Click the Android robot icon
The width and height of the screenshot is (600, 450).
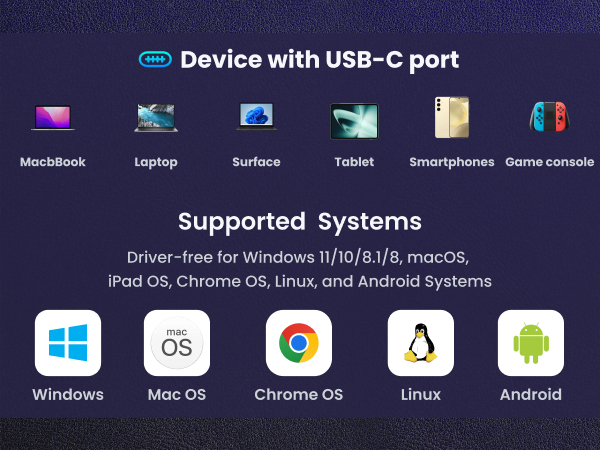(x=531, y=343)
